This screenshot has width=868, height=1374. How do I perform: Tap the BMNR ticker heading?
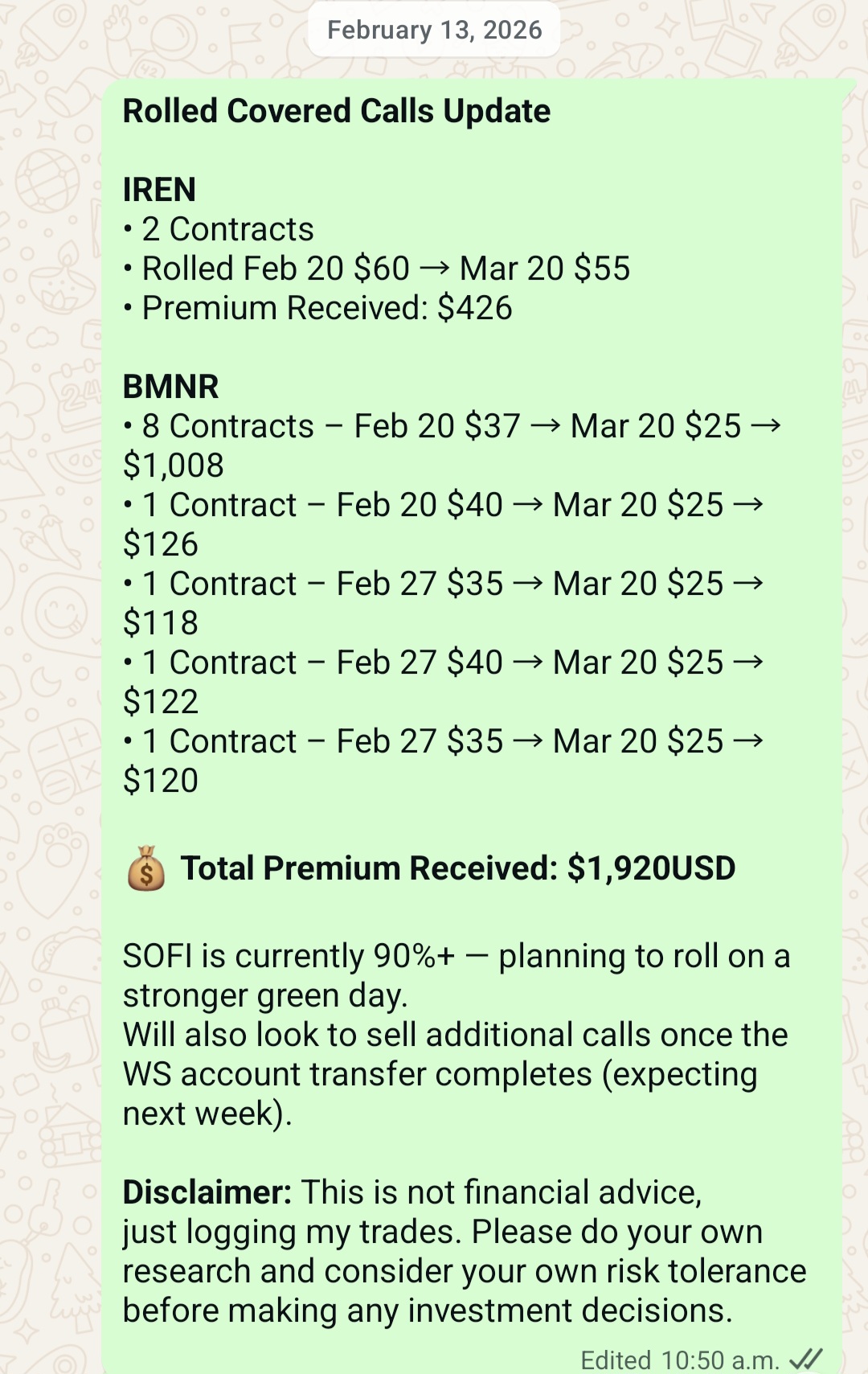(x=170, y=387)
